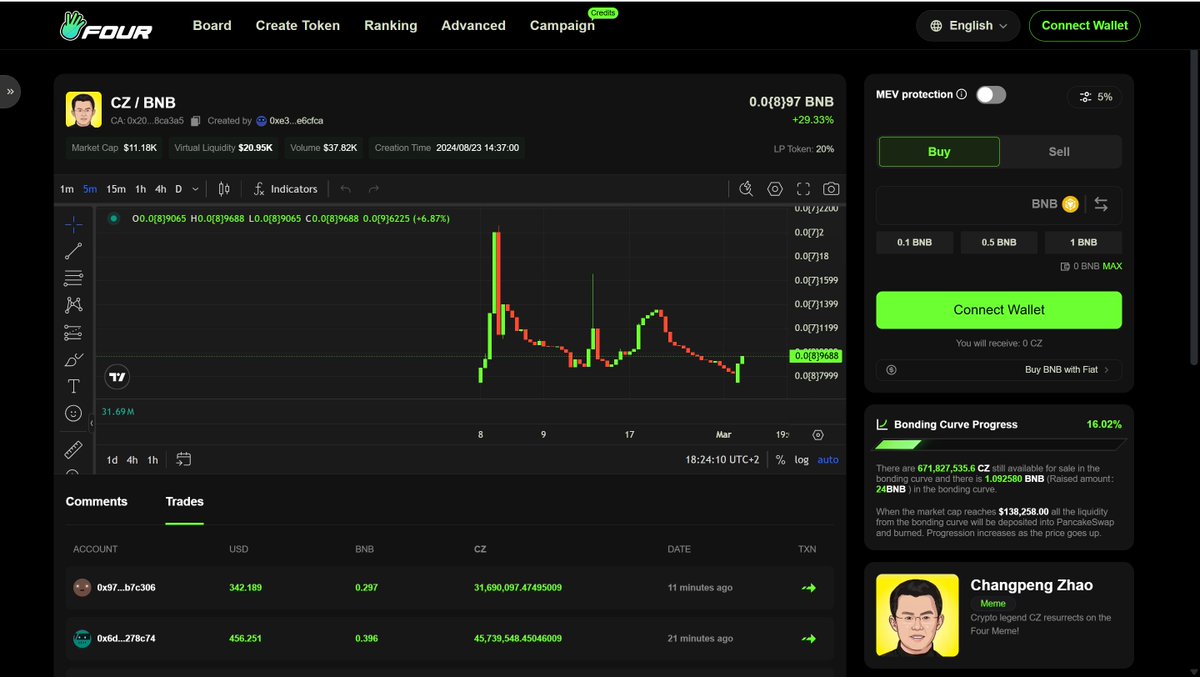Screen dimensions: 1200x677
Task: Select the ruler measure tool
Action: pos(73,449)
